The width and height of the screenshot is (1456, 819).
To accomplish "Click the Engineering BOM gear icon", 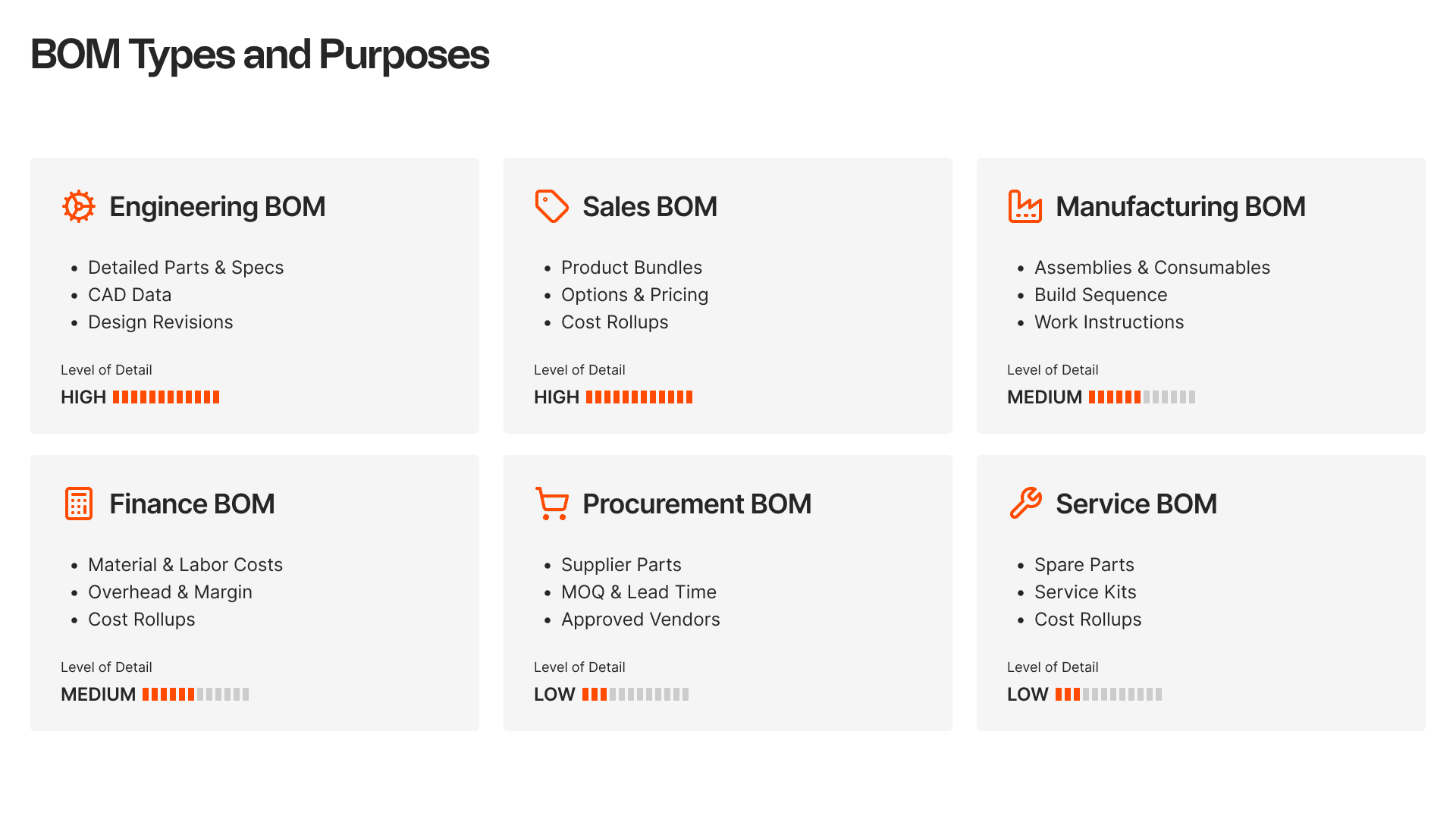I will [79, 206].
